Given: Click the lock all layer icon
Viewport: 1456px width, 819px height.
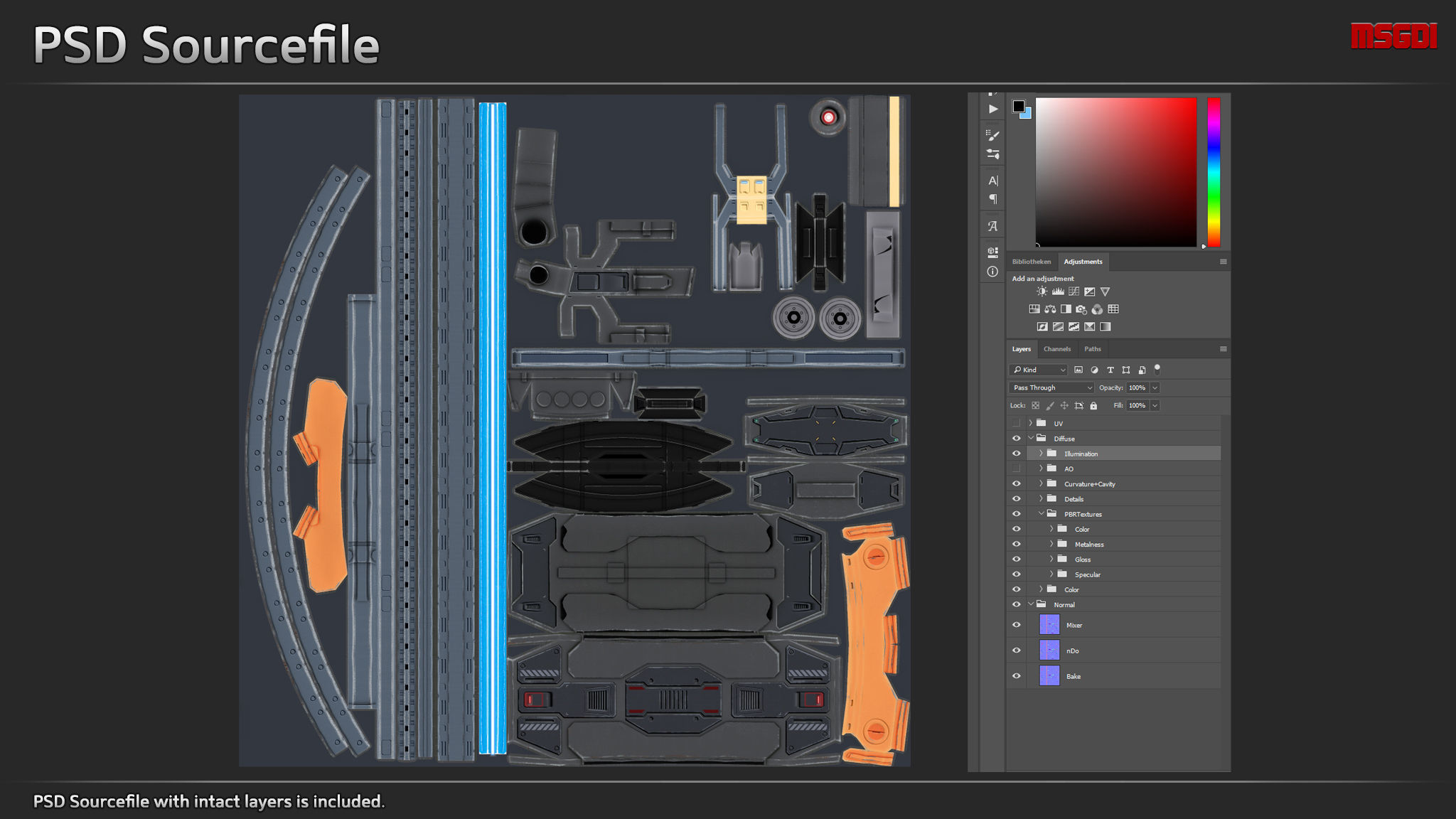Looking at the screenshot, I should pos(1093,406).
